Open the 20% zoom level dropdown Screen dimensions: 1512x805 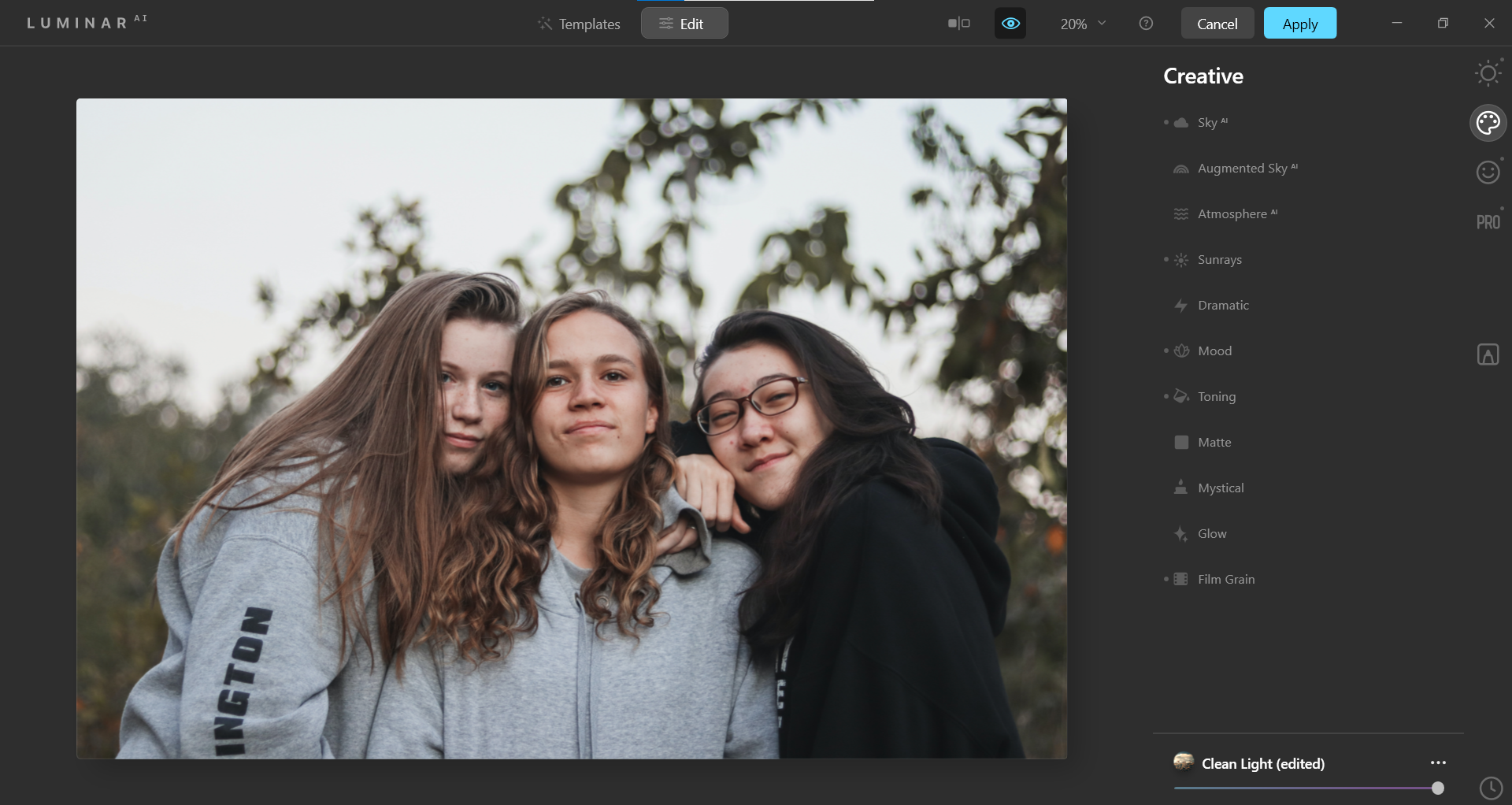tap(1083, 24)
